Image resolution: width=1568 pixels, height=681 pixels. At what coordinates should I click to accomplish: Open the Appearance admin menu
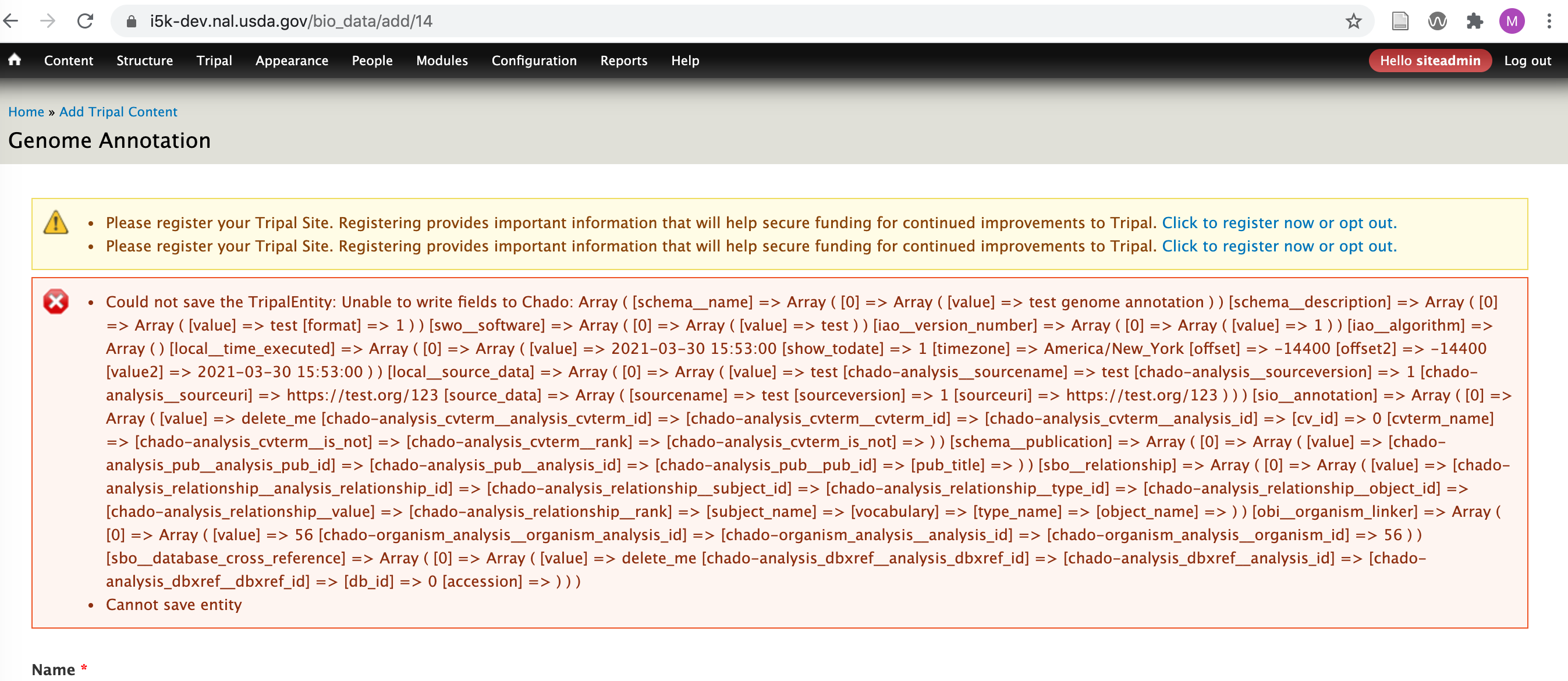pyautogui.click(x=292, y=61)
